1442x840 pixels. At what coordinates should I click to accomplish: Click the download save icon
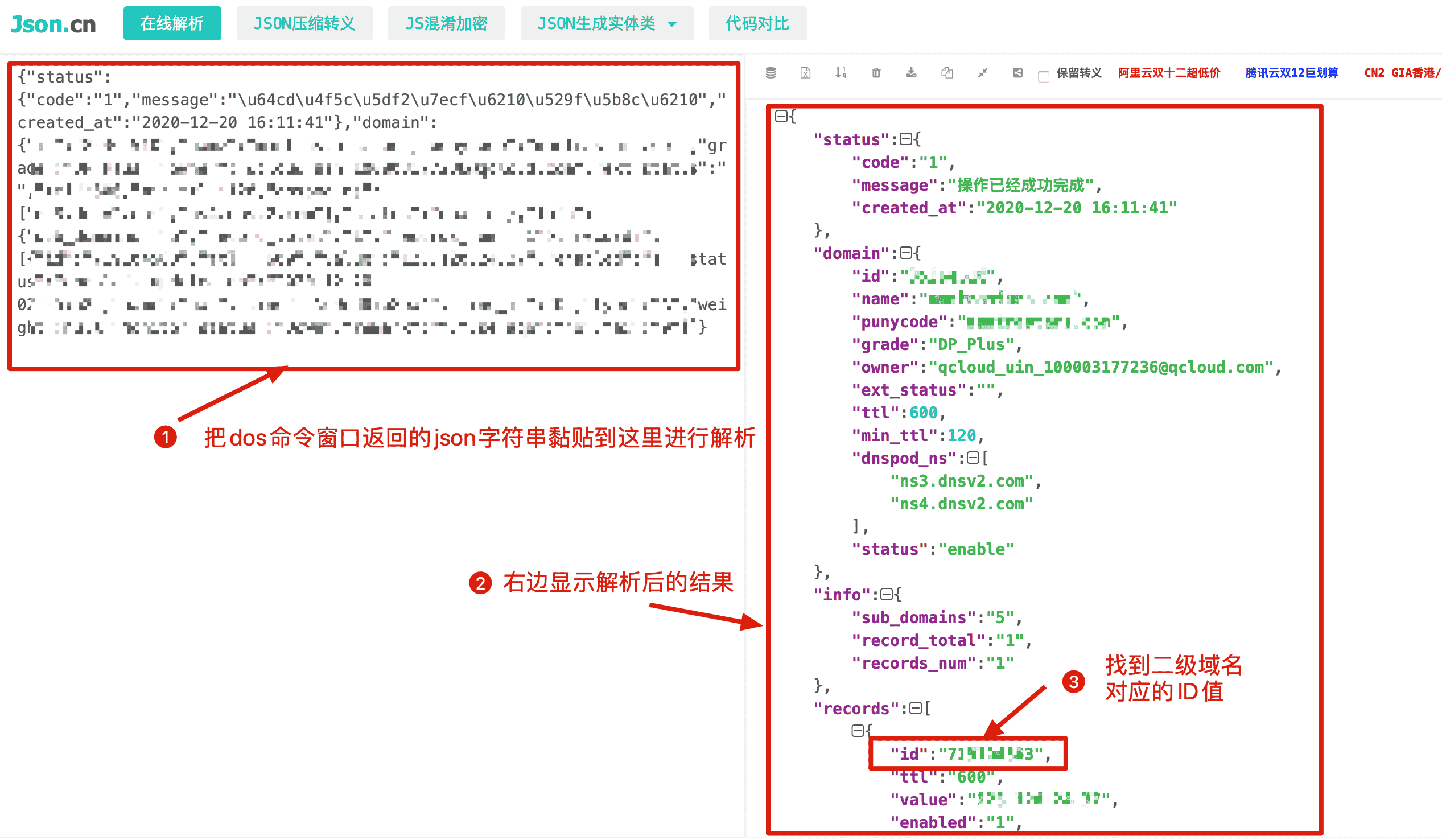point(912,73)
